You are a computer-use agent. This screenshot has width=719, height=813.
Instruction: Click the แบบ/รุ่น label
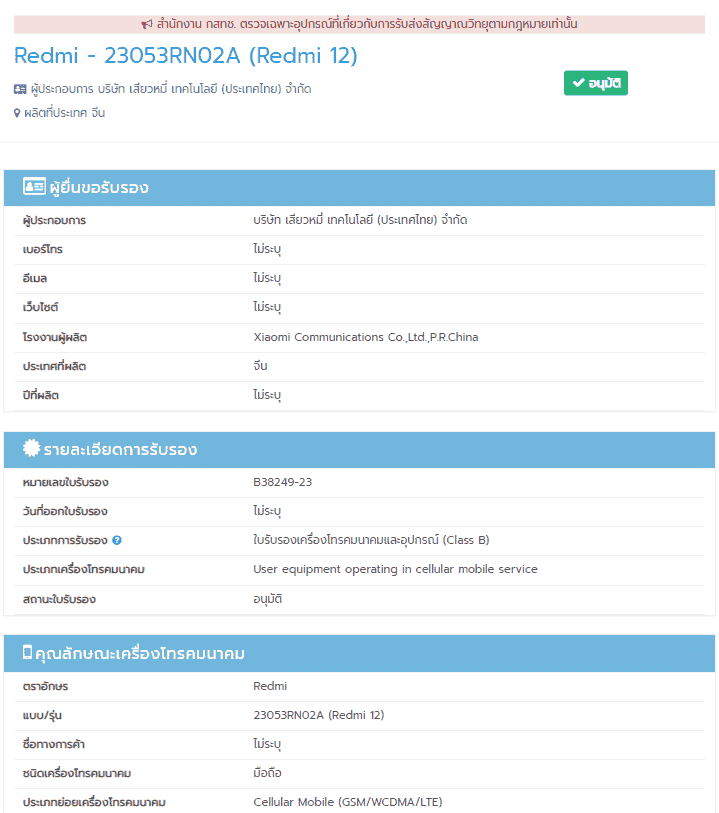(x=43, y=716)
